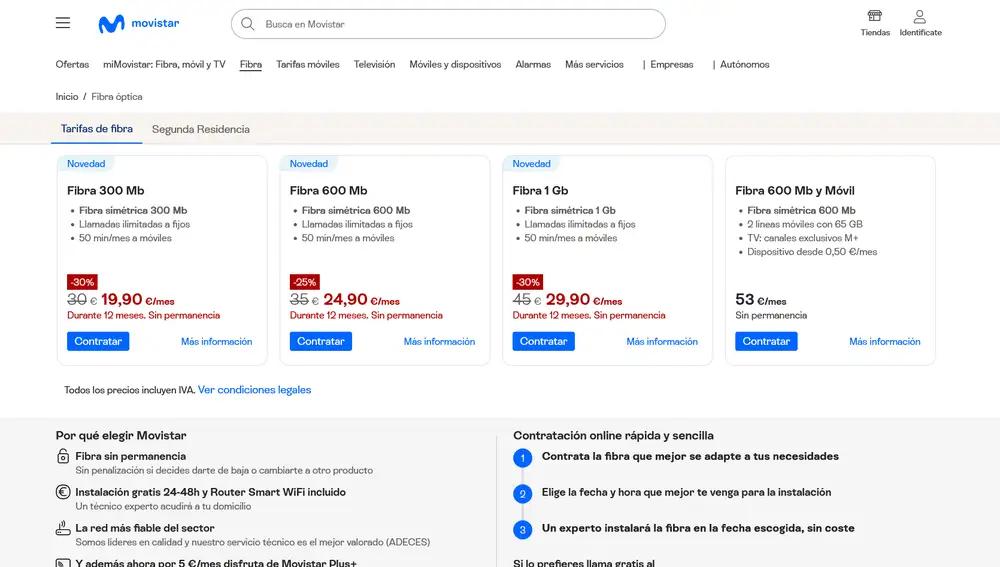1000x567 pixels.
Task: Click step 1 circle icon
Action: pos(522,458)
